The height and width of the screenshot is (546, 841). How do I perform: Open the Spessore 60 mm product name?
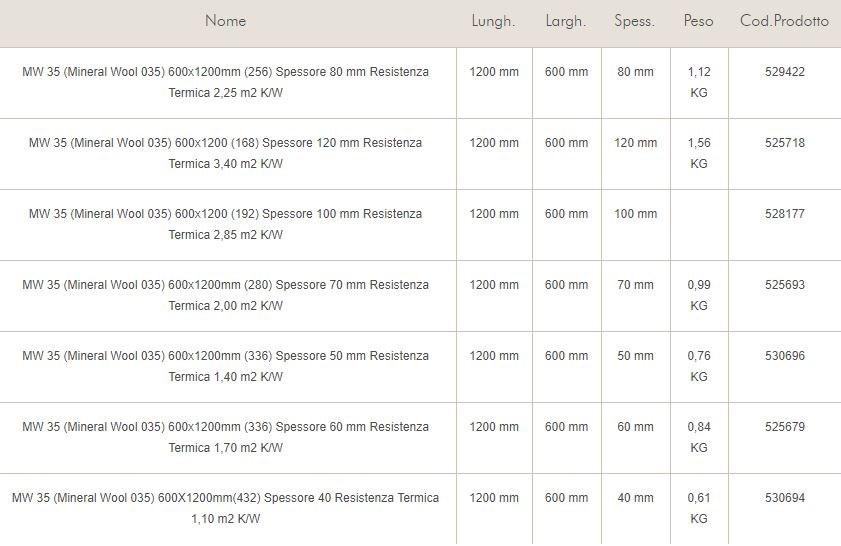[225, 437]
